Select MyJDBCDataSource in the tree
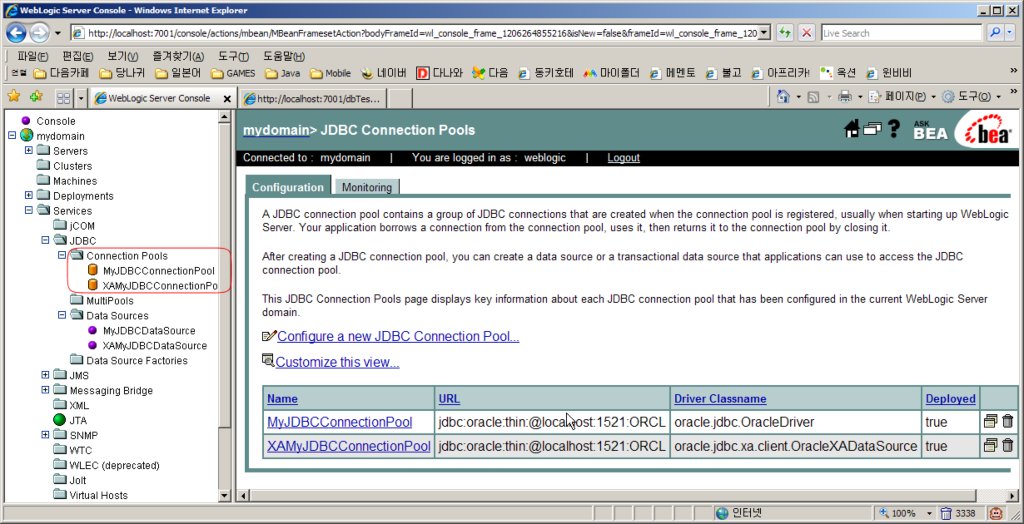This screenshot has height=524, width=1024. [x=149, y=331]
